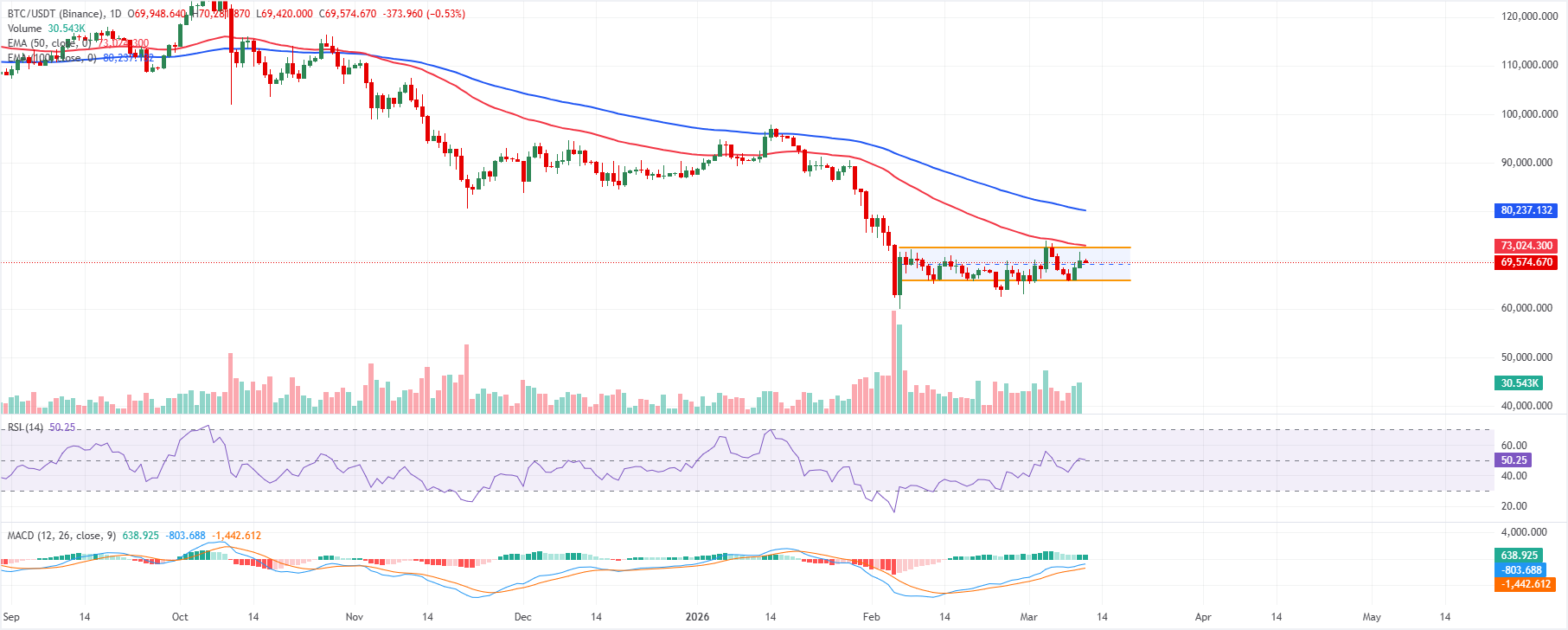
Task: Click the MACD (12, 26, close, 9) legend
Action: [x=61, y=536]
